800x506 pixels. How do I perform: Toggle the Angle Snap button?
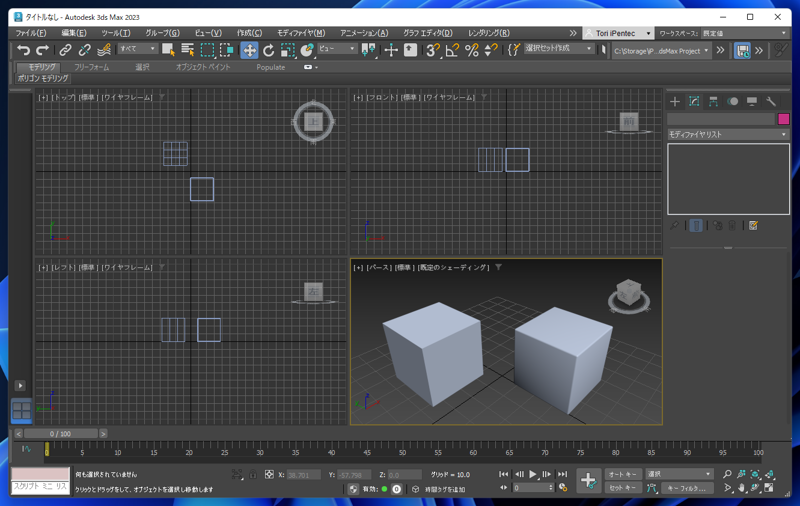pyautogui.click(x=453, y=50)
